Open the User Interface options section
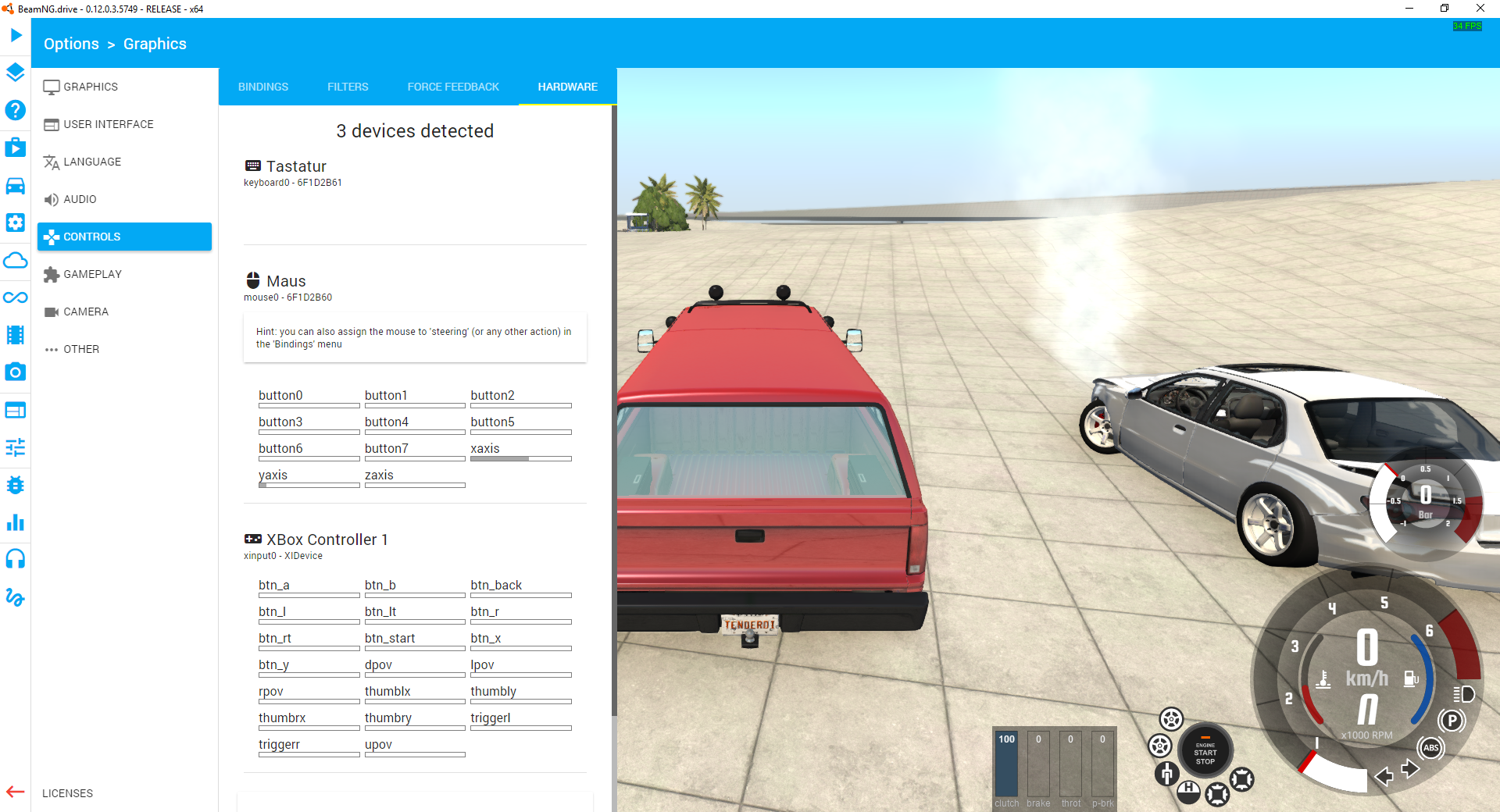Screen dimensions: 1500x812 click(x=124, y=124)
